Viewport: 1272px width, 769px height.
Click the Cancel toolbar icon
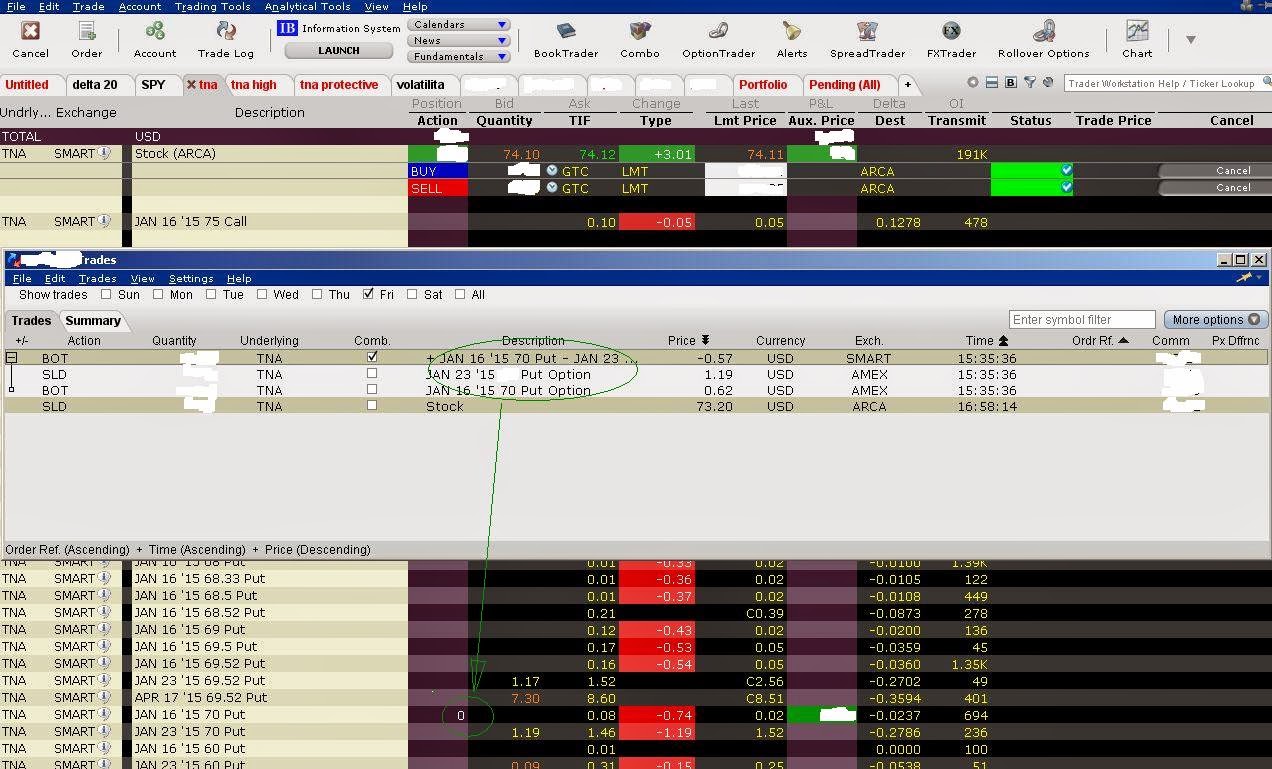tap(30, 33)
